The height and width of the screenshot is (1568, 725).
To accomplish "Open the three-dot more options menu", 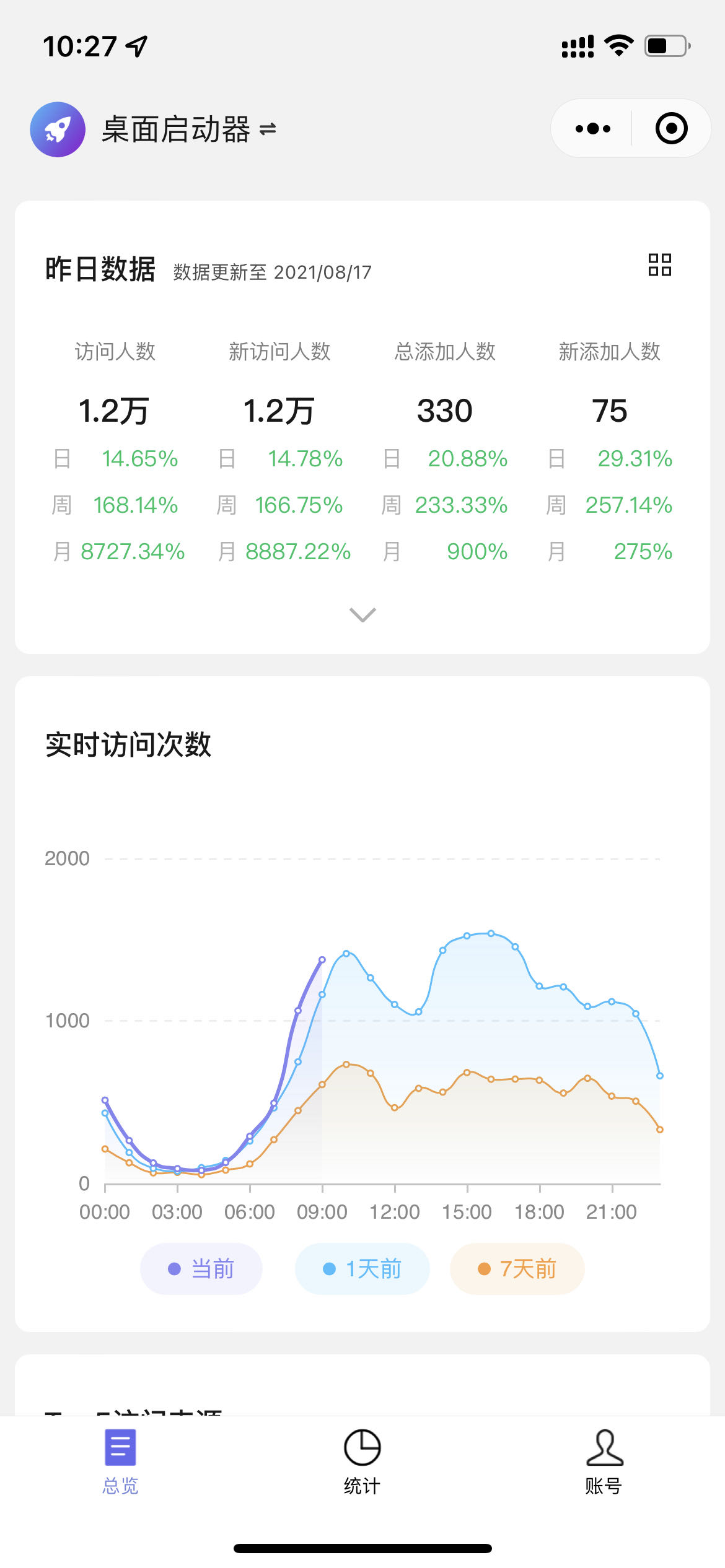I will point(592,129).
